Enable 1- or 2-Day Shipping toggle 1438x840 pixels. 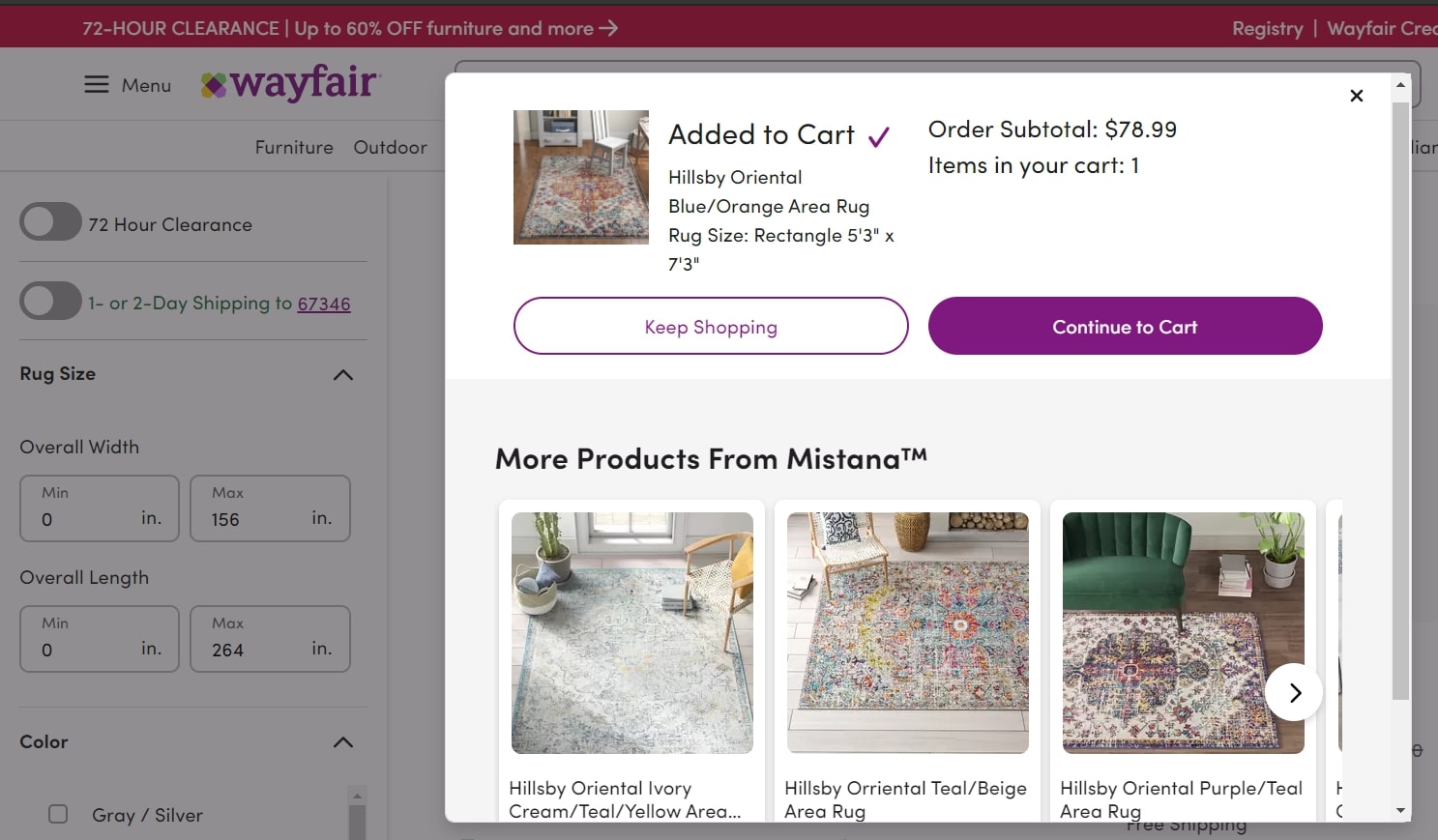point(51,301)
